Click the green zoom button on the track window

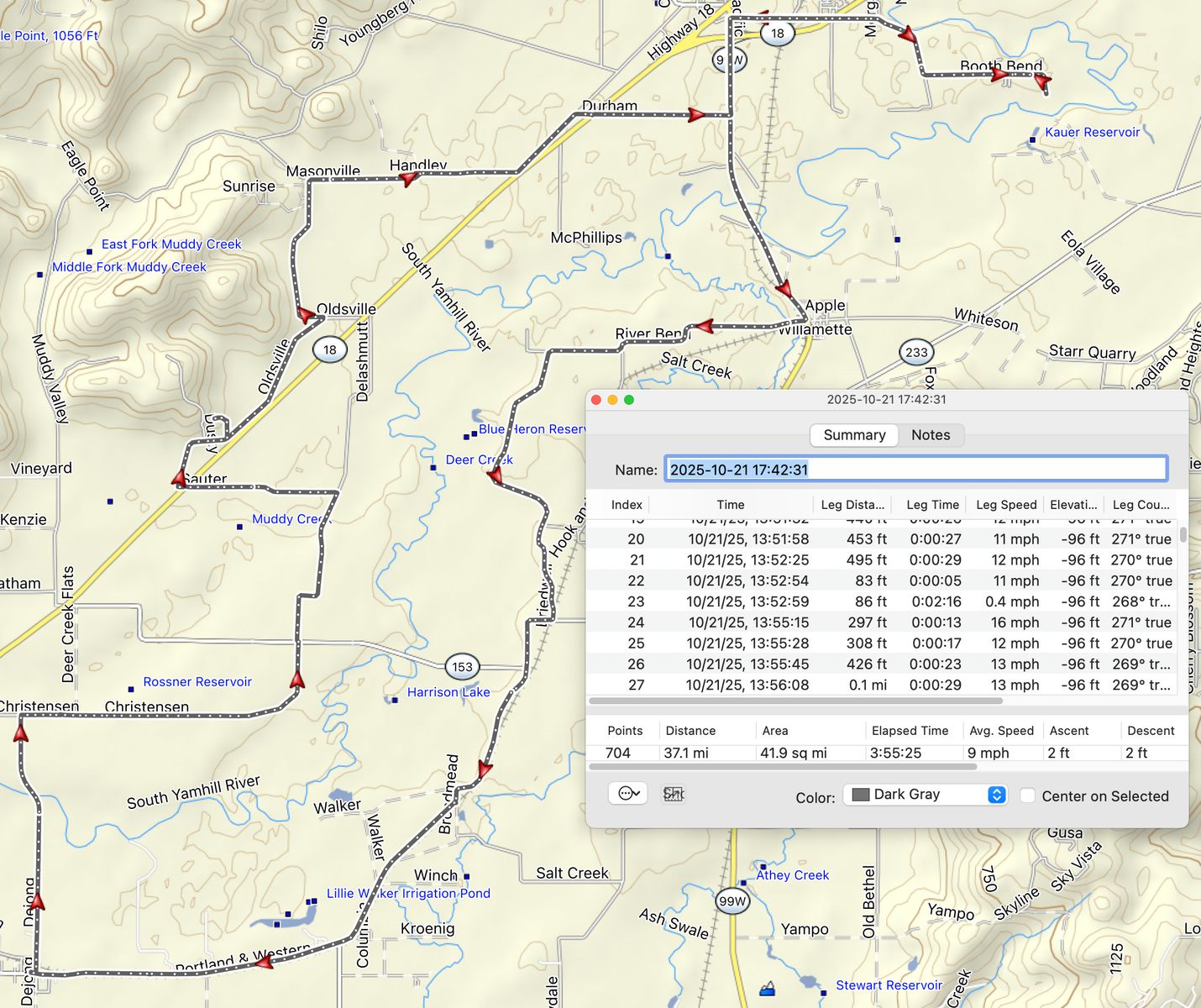pyautogui.click(x=629, y=400)
